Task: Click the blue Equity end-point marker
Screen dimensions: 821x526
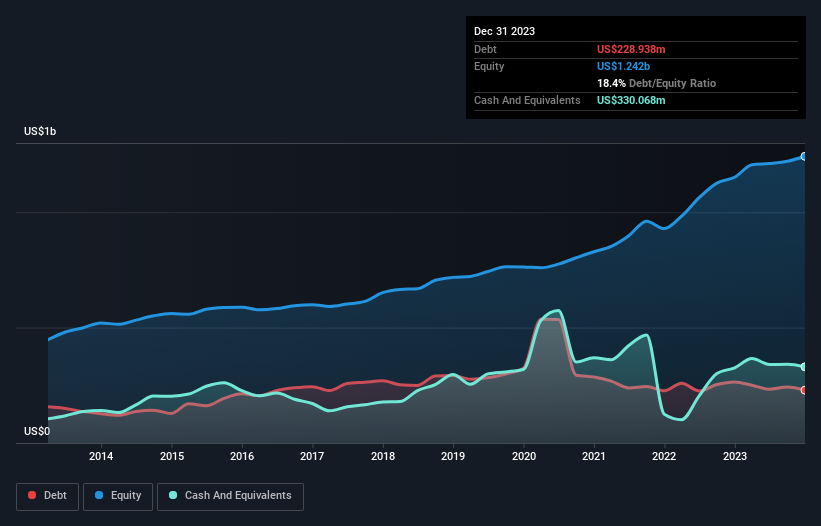Action: coord(804,156)
